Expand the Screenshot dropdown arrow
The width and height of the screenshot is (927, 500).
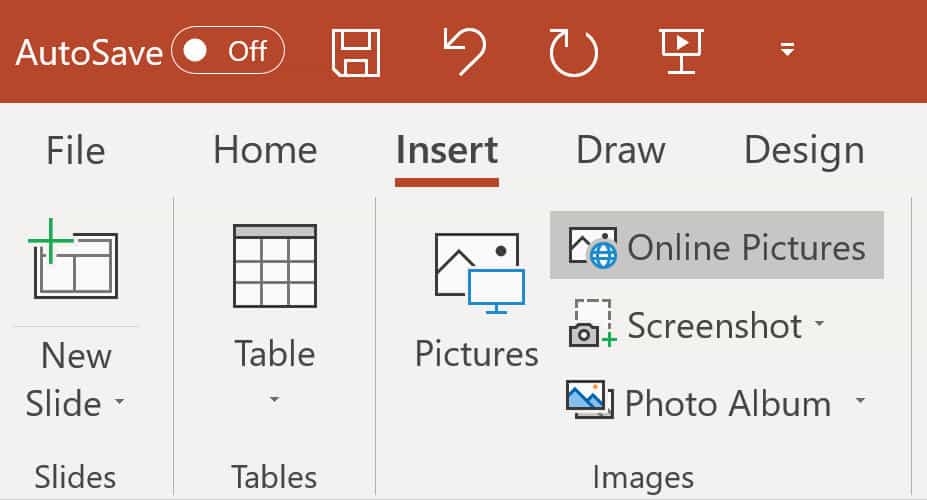coord(819,323)
